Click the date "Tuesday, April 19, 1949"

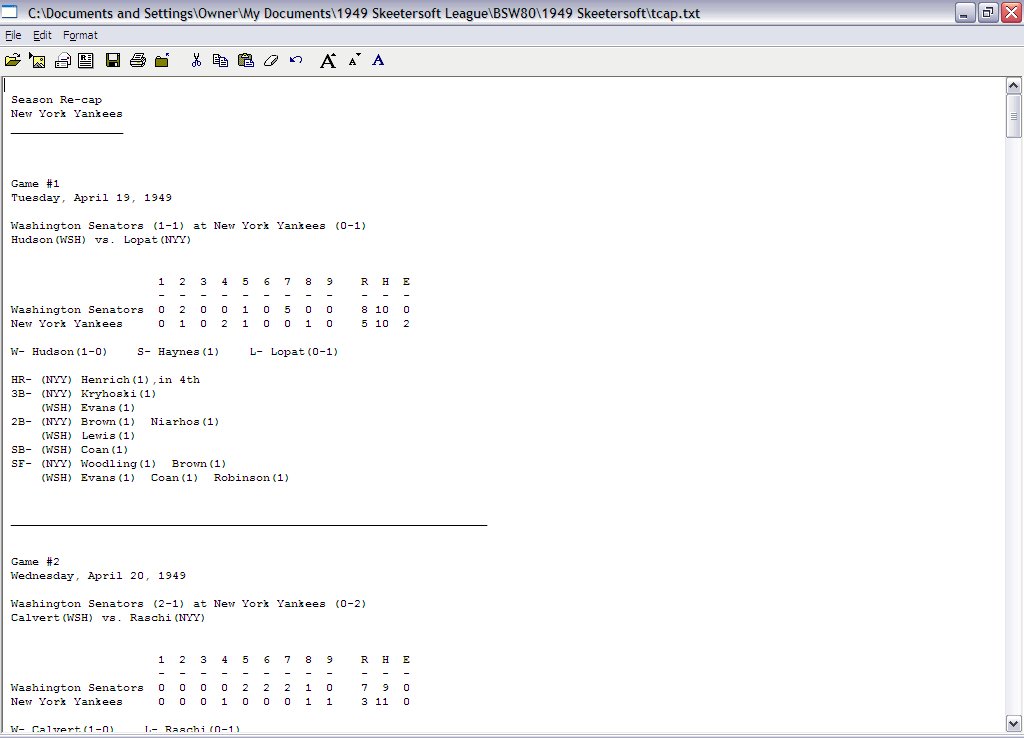click(x=91, y=198)
